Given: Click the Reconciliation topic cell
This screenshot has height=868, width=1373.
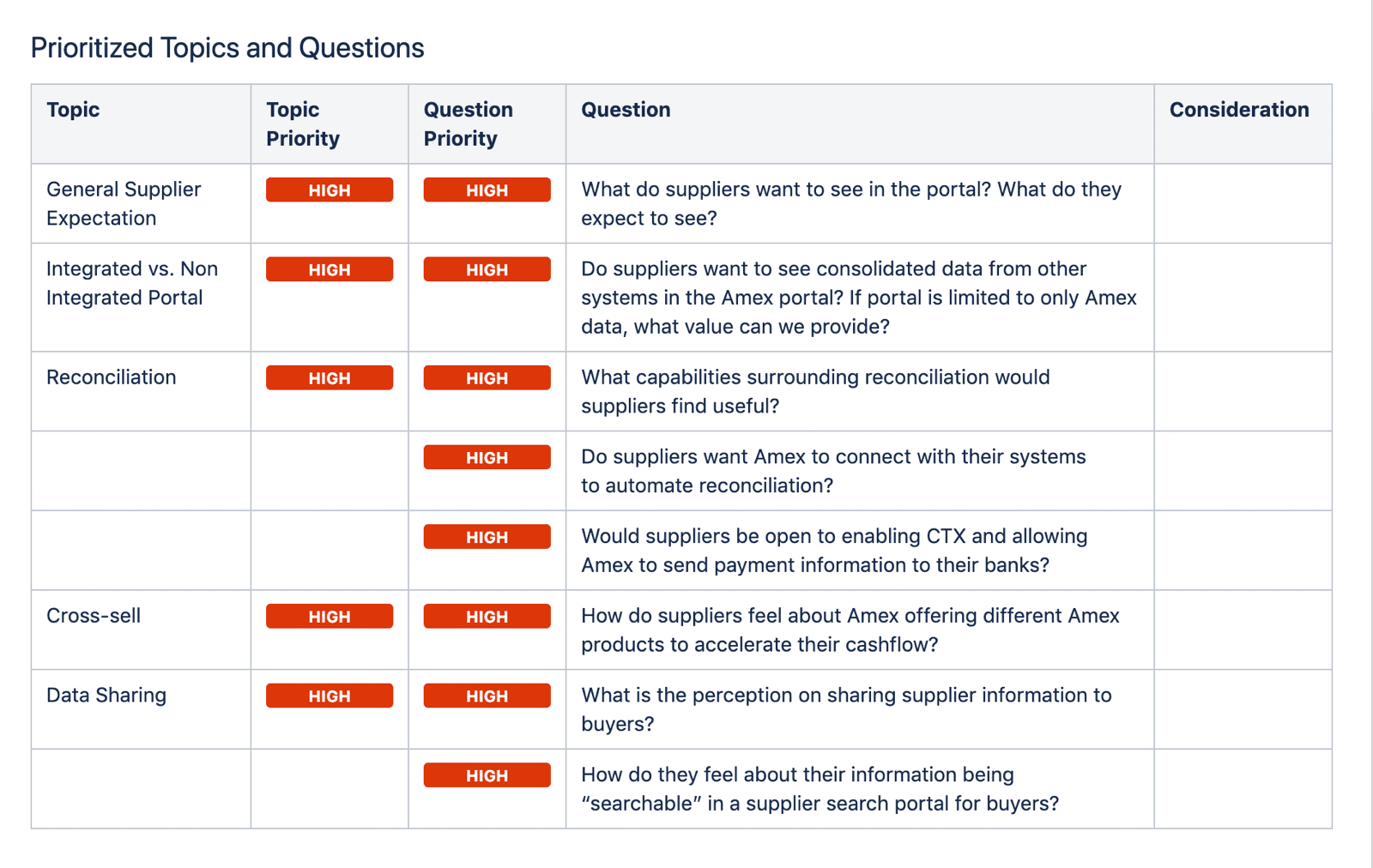Looking at the screenshot, I should pos(141,391).
